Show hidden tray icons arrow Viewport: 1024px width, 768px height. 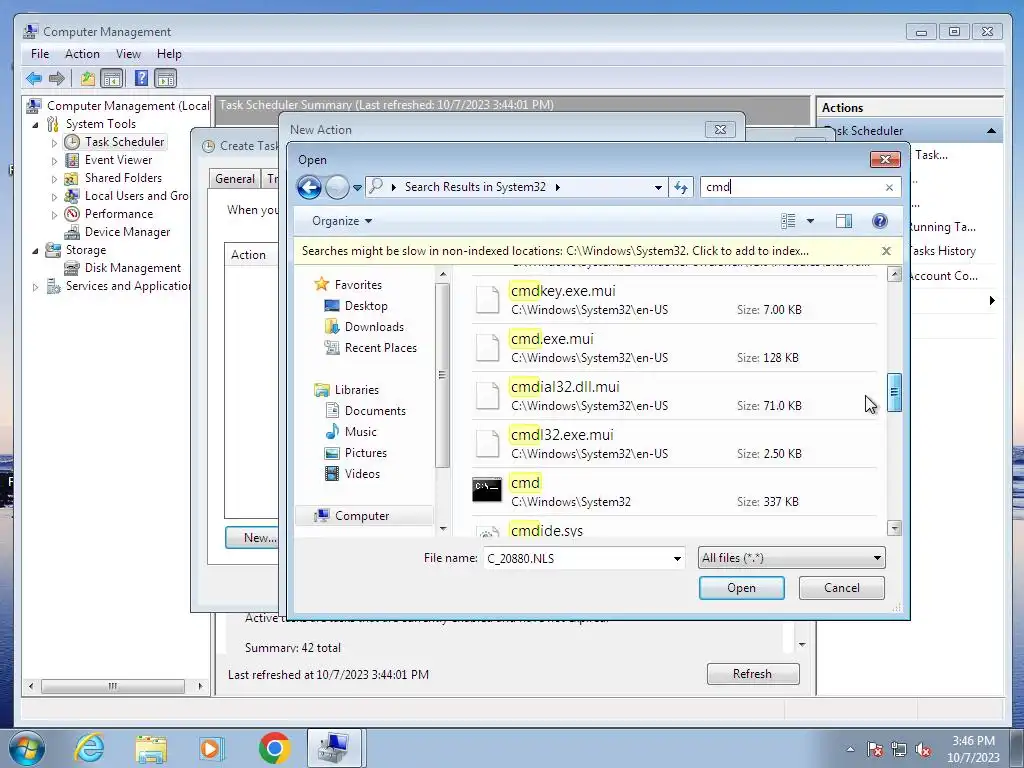tap(850, 749)
